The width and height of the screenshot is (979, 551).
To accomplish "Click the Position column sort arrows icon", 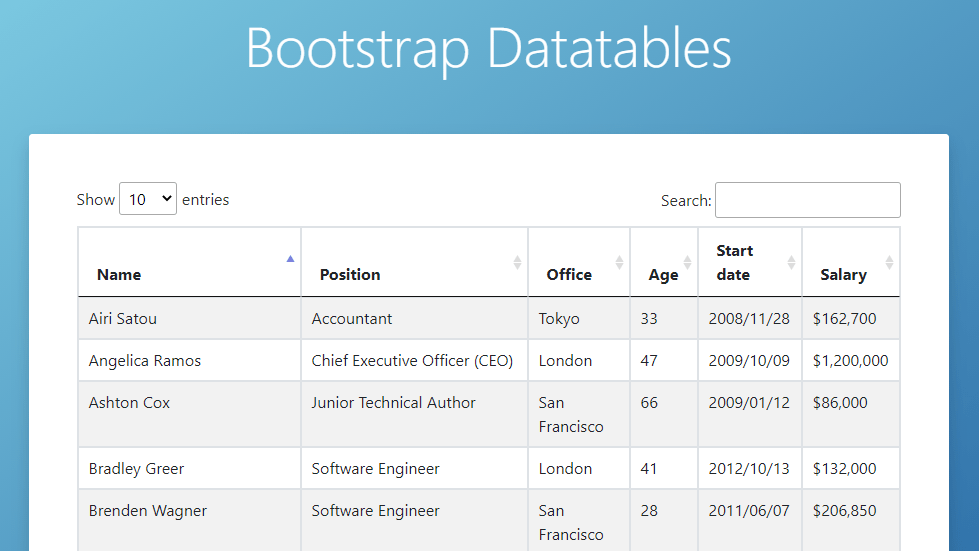I will click(517, 262).
